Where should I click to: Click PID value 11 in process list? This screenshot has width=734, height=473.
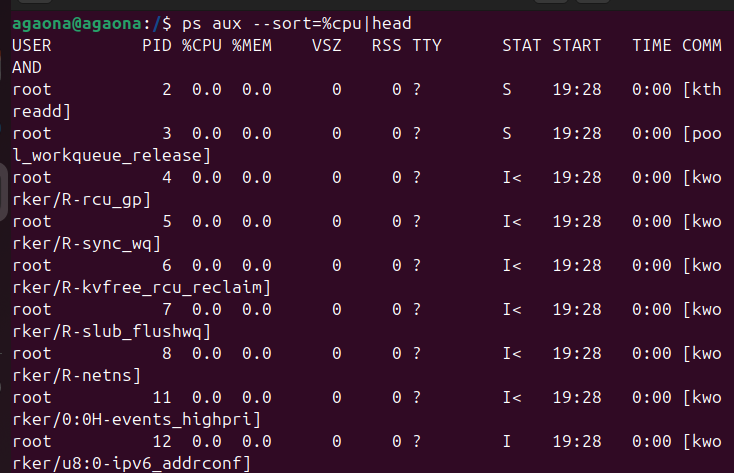coord(162,397)
